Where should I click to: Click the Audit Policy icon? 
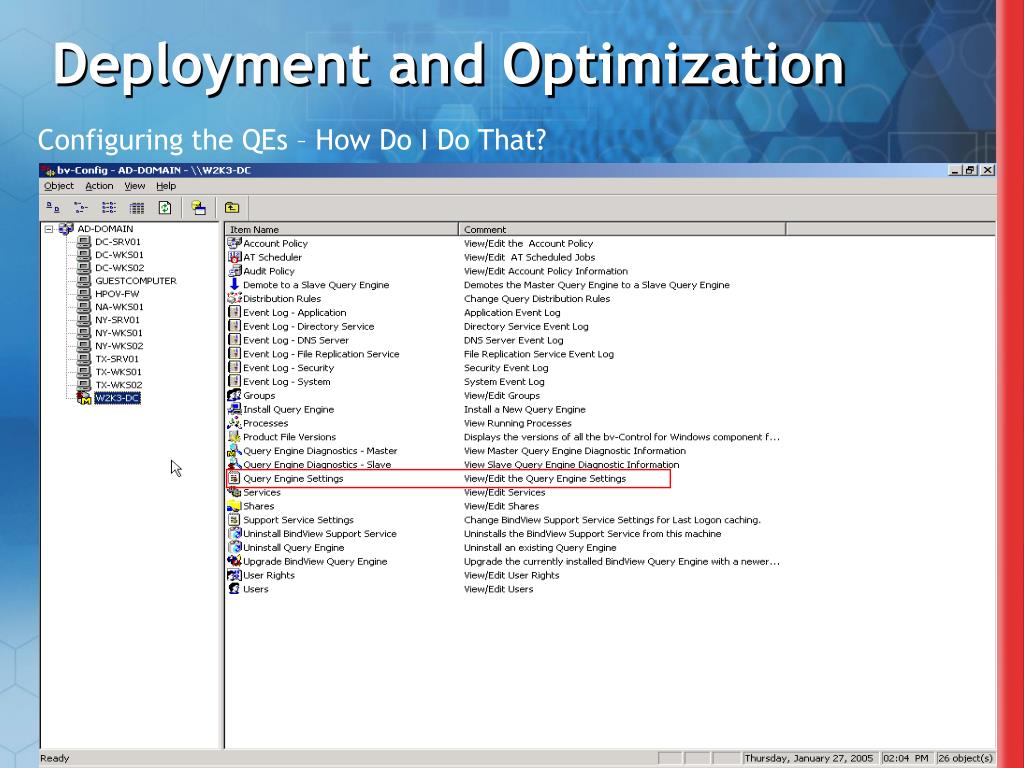[x=234, y=270]
